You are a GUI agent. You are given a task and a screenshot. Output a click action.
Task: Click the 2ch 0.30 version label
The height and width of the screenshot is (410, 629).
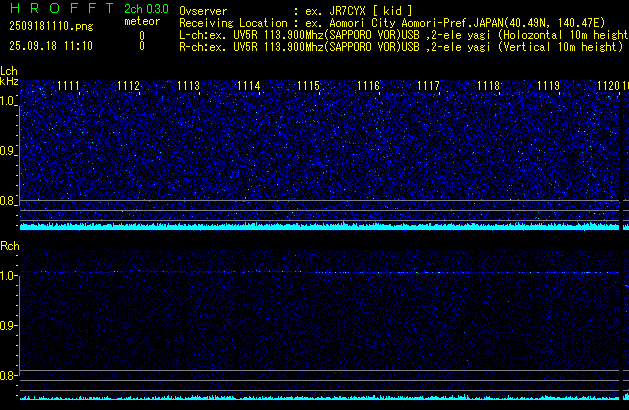point(146,9)
